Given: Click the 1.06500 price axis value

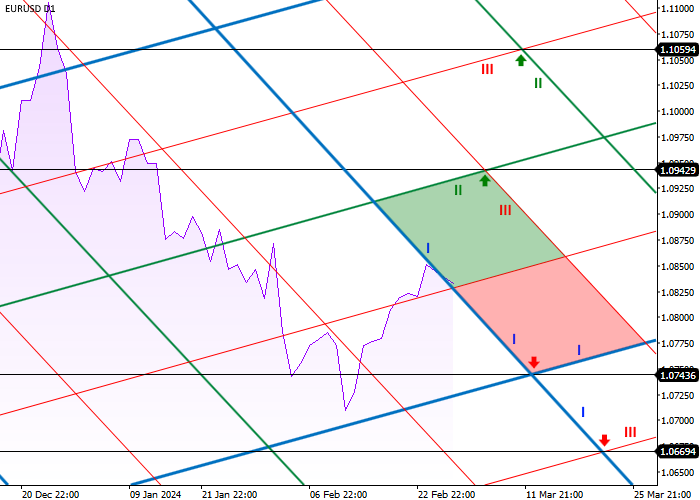Looking at the screenshot, I should point(678,473).
